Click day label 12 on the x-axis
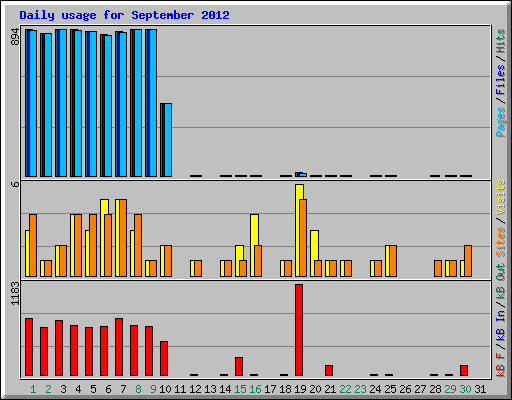The height and width of the screenshot is (400, 512). pyautogui.click(x=195, y=389)
